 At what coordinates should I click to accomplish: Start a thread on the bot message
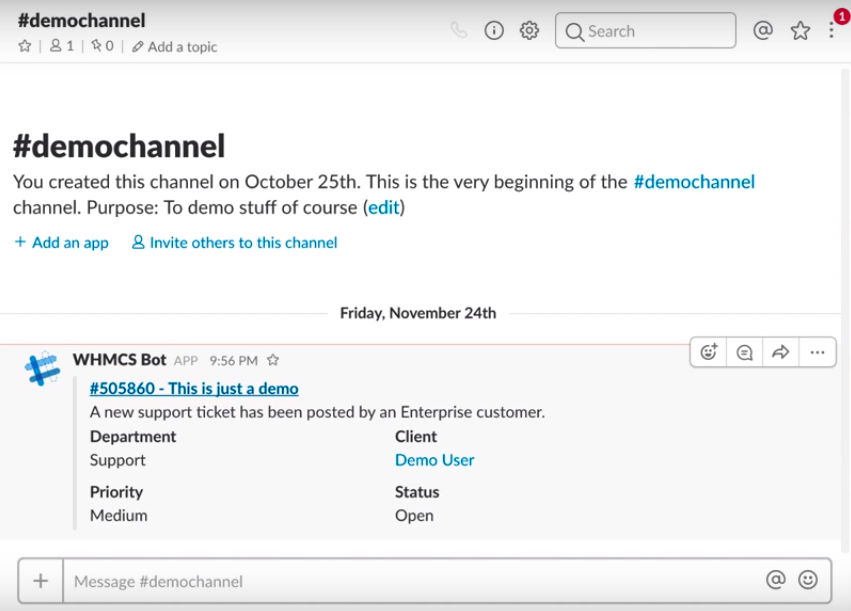pos(745,352)
